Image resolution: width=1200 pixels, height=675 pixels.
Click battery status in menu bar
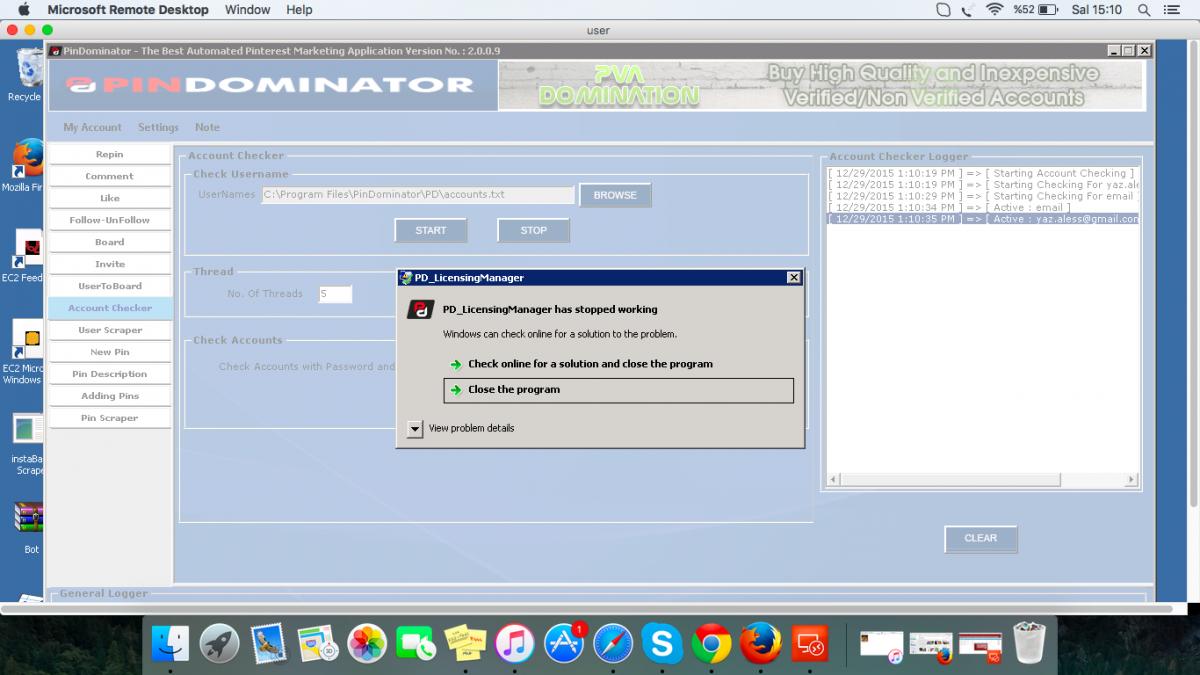click(x=1036, y=9)
